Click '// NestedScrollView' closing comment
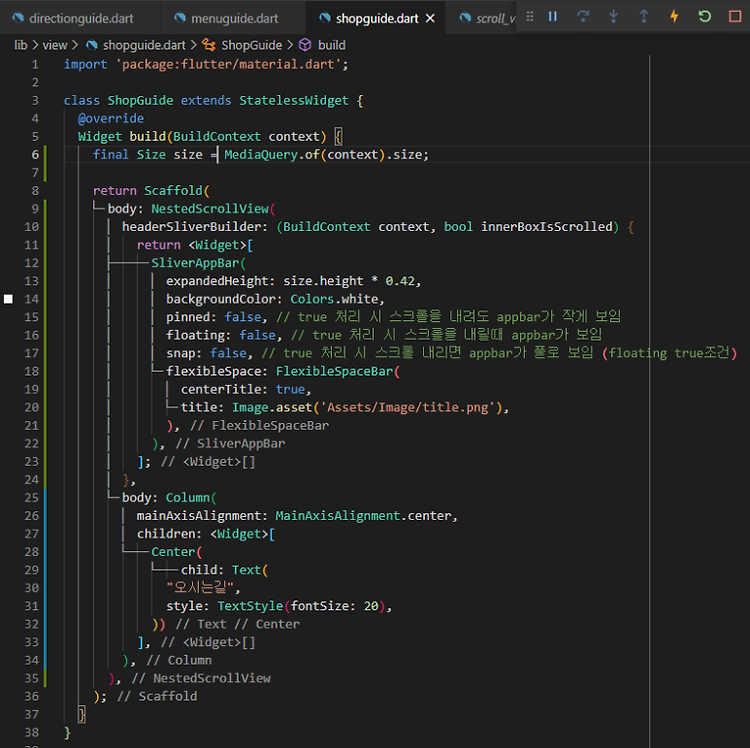Image resolution: width=750 pixels, height=748 pixels. [201, 678]
